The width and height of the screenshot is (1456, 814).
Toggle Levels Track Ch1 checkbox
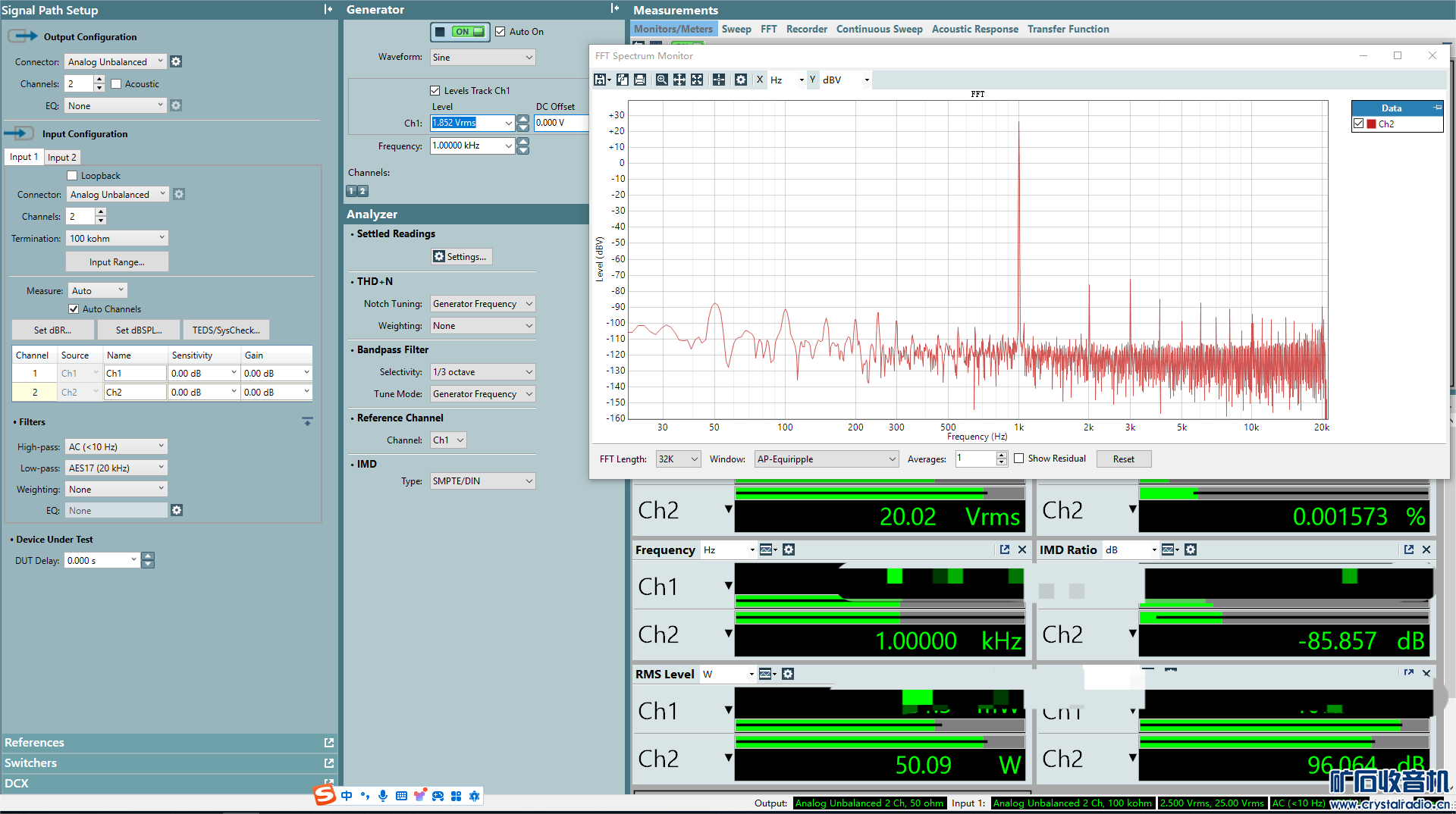click(435, 90)
